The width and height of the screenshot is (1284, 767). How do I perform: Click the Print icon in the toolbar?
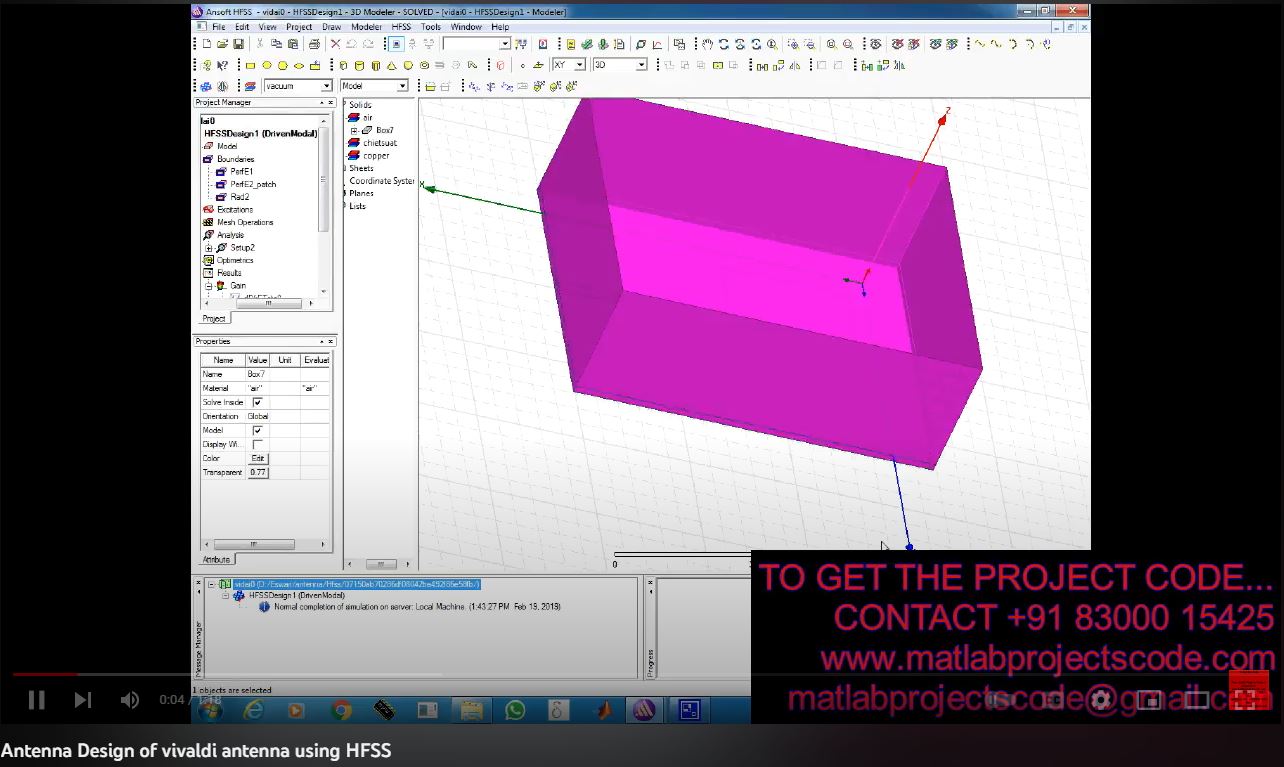click(314, 44)
